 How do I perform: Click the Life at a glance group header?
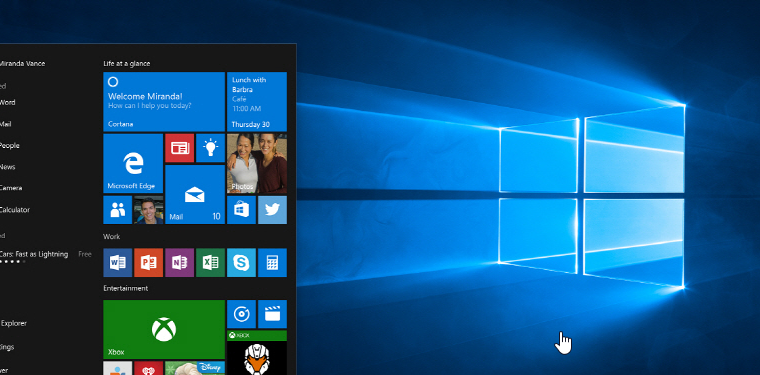(127, 63)
